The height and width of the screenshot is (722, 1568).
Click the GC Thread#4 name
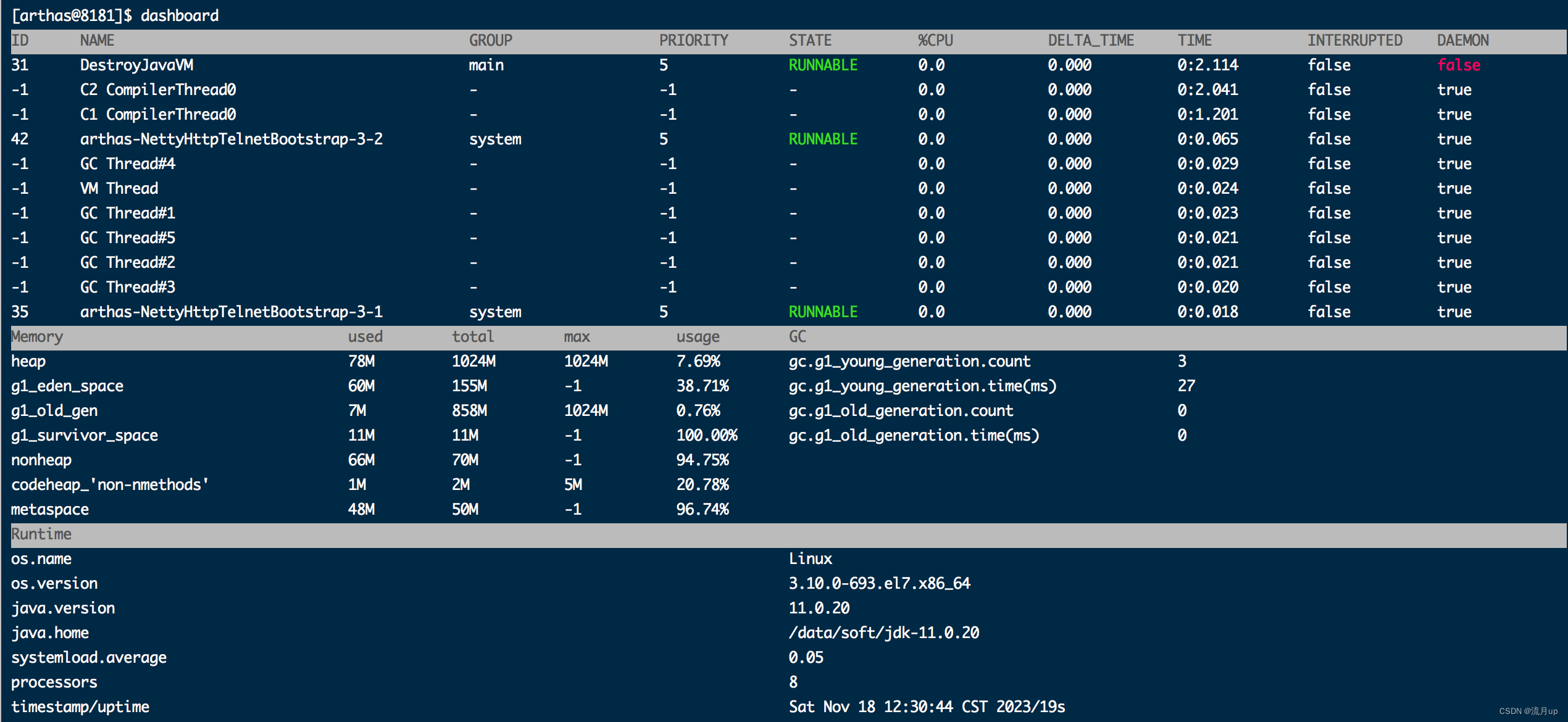coord(128,164)
